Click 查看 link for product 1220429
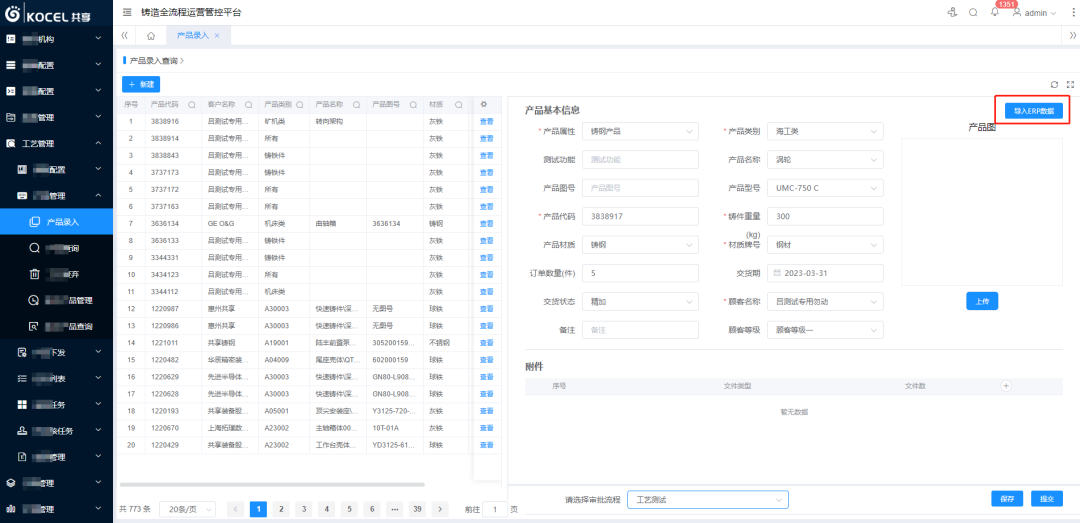 tap(486, 445)
